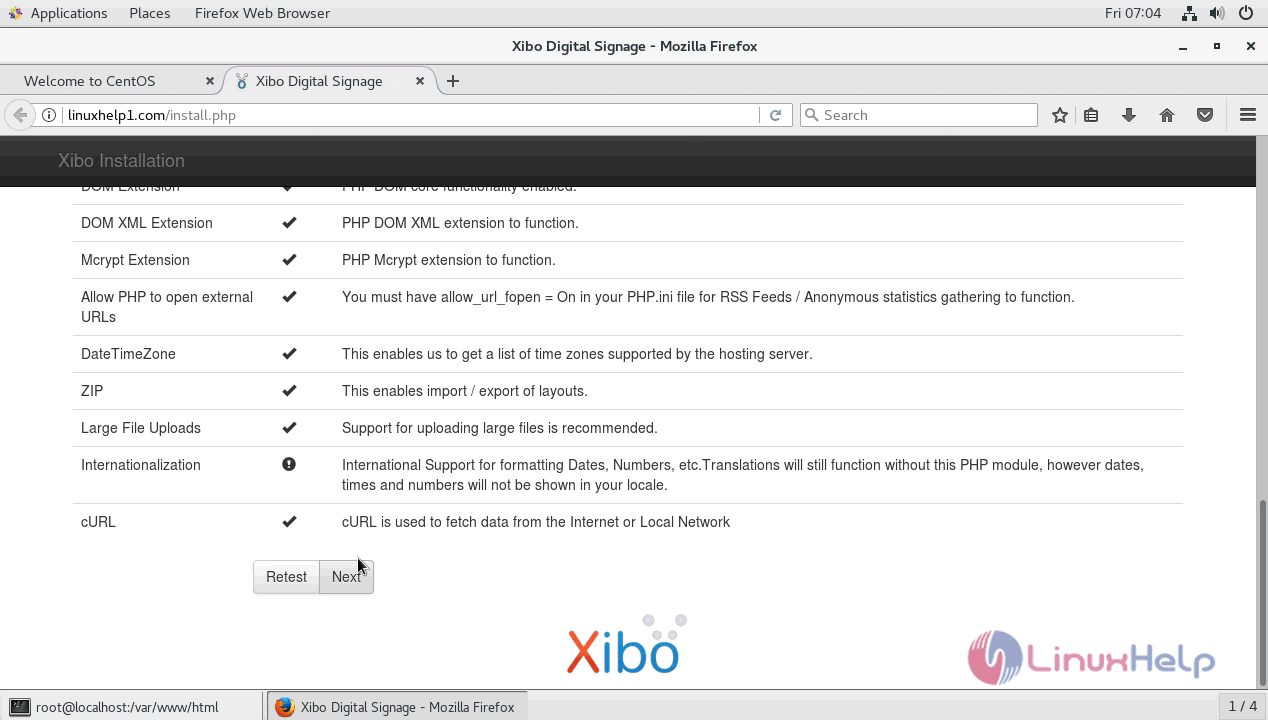This screenshot has width=1268, height=720.
Task: Close the Welcome to CentOS tab
Action: click(210, 81)
